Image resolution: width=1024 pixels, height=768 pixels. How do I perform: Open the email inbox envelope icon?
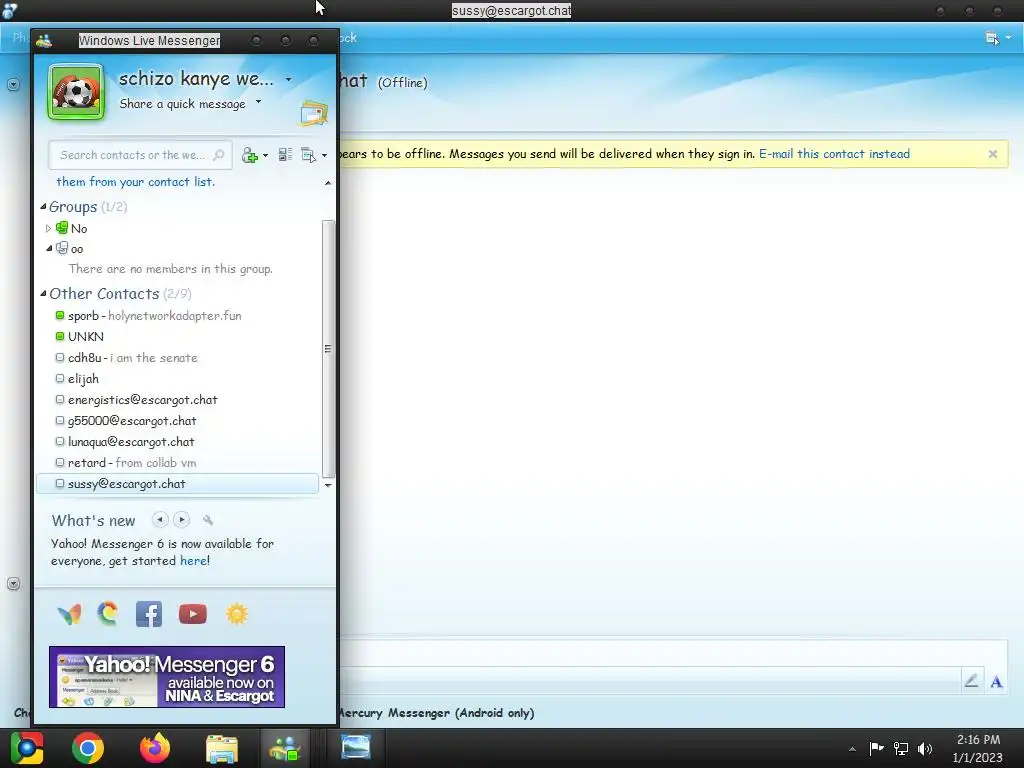point(313,113)
